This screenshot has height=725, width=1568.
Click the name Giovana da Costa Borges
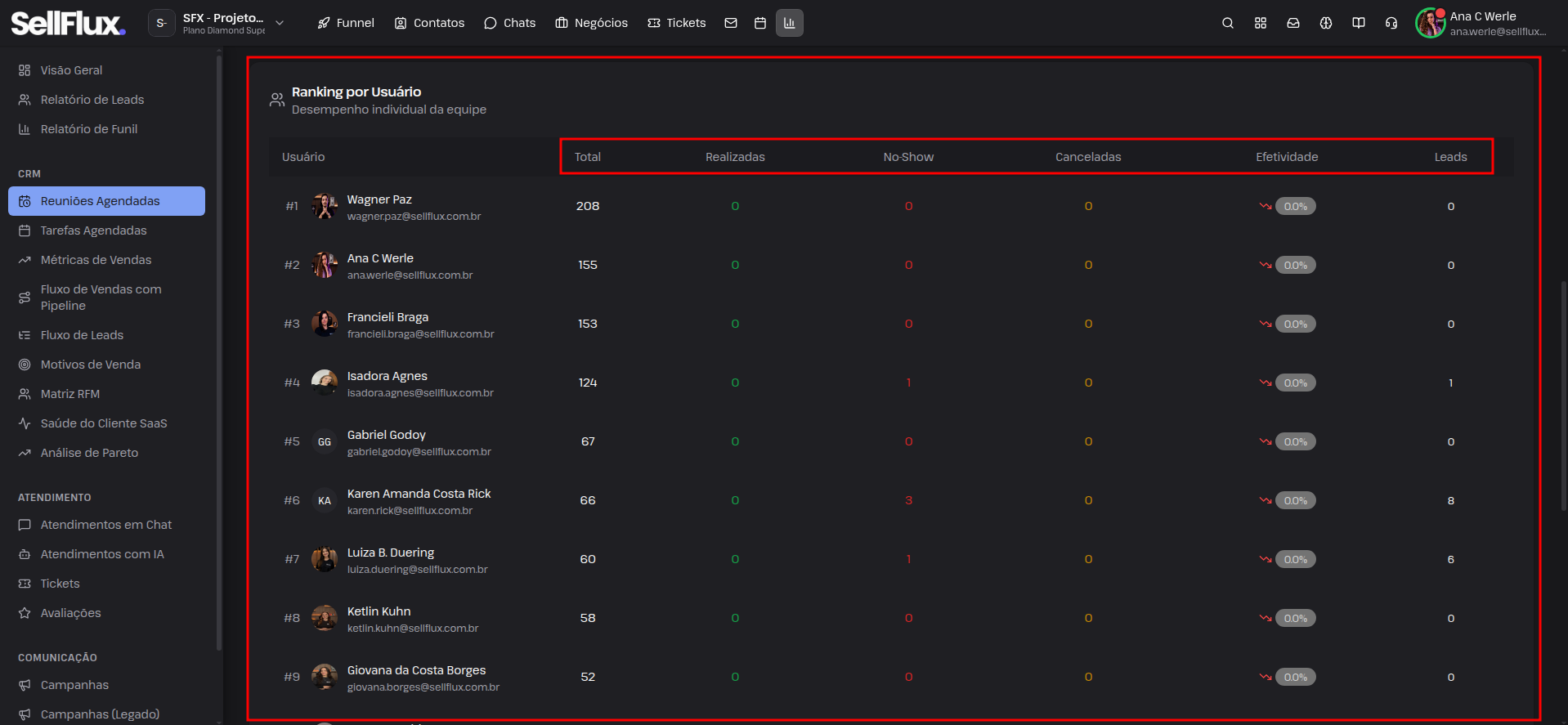416,670
